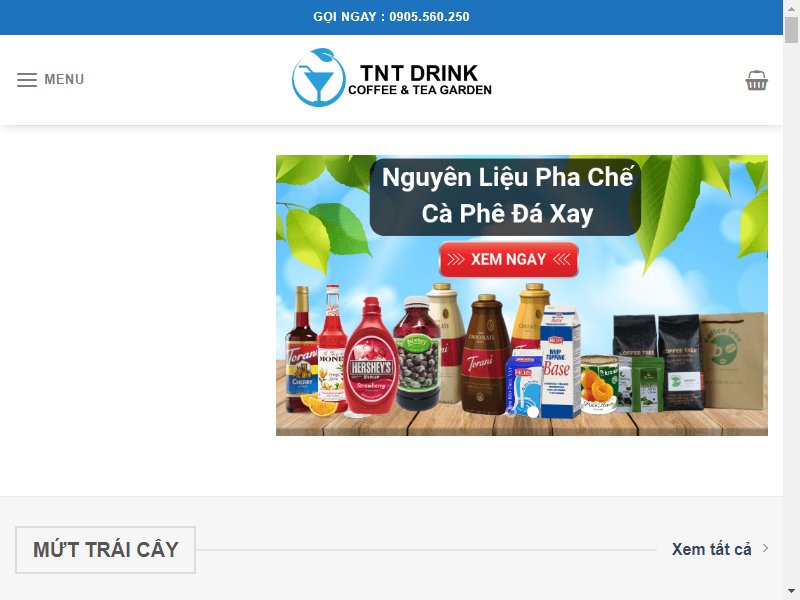Image resolution: width=800 pixels, height=600 pixels.
Task: Click the MENU label in header
Action: 64,80
